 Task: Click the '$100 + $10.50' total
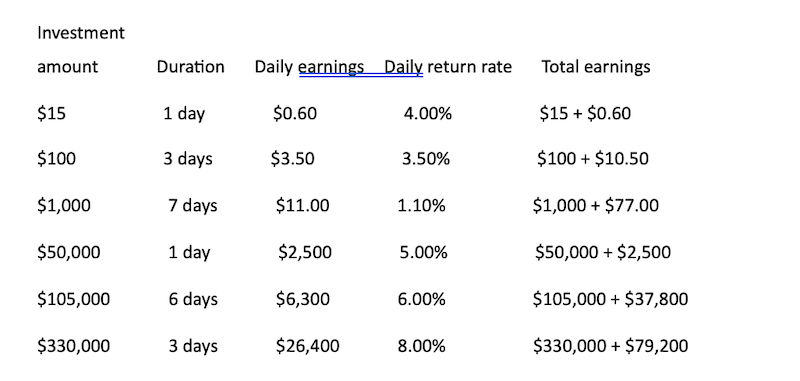coord(593,159)
